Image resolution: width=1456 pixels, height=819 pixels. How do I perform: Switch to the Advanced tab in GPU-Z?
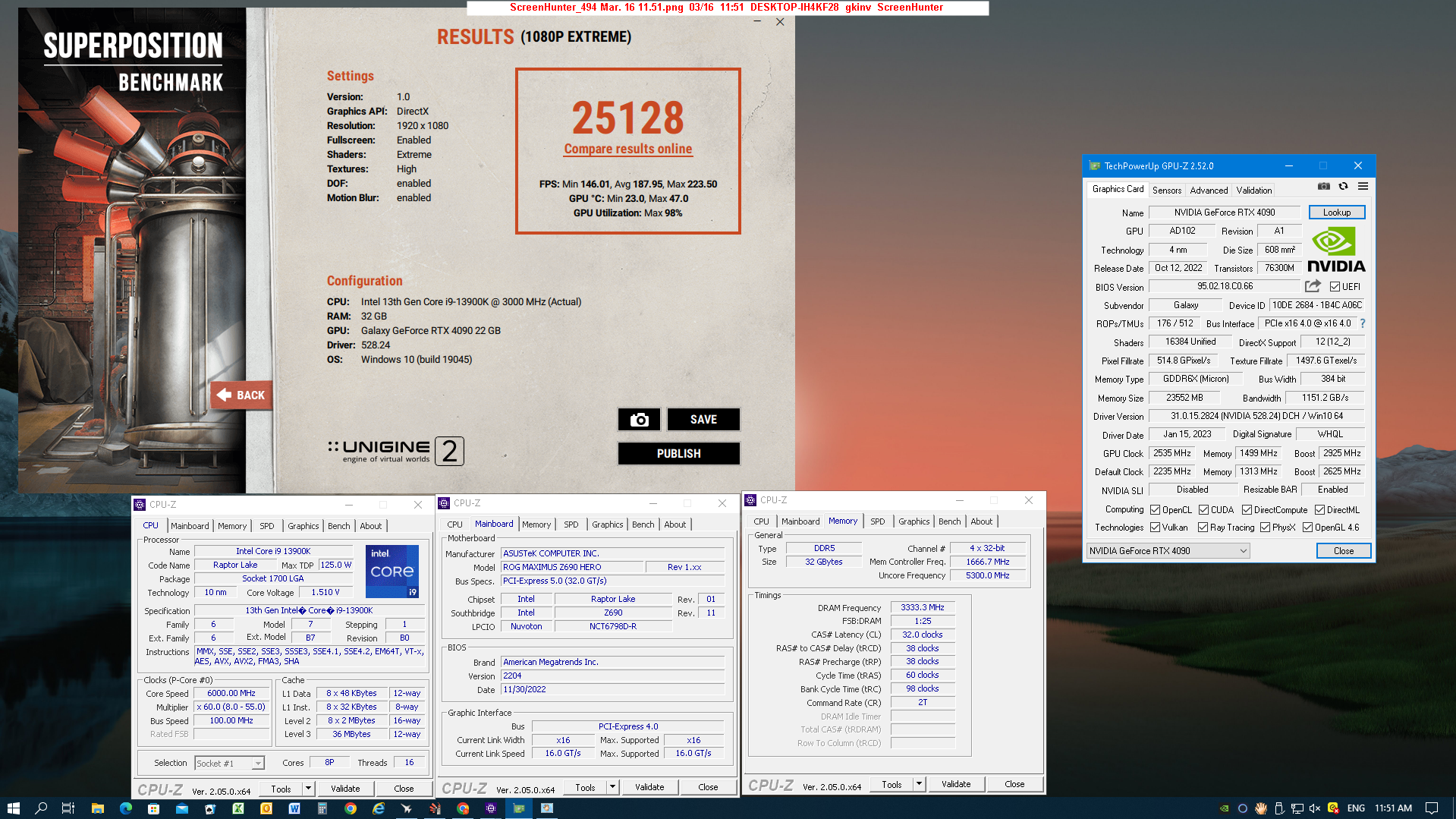(x=1209, y=191)
